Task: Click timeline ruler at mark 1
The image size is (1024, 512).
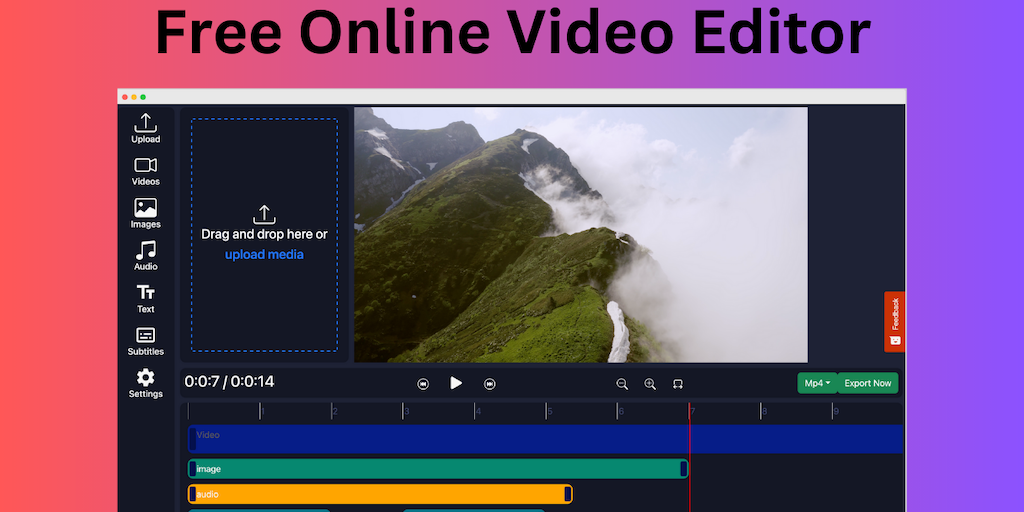Action: coord(260,411)
